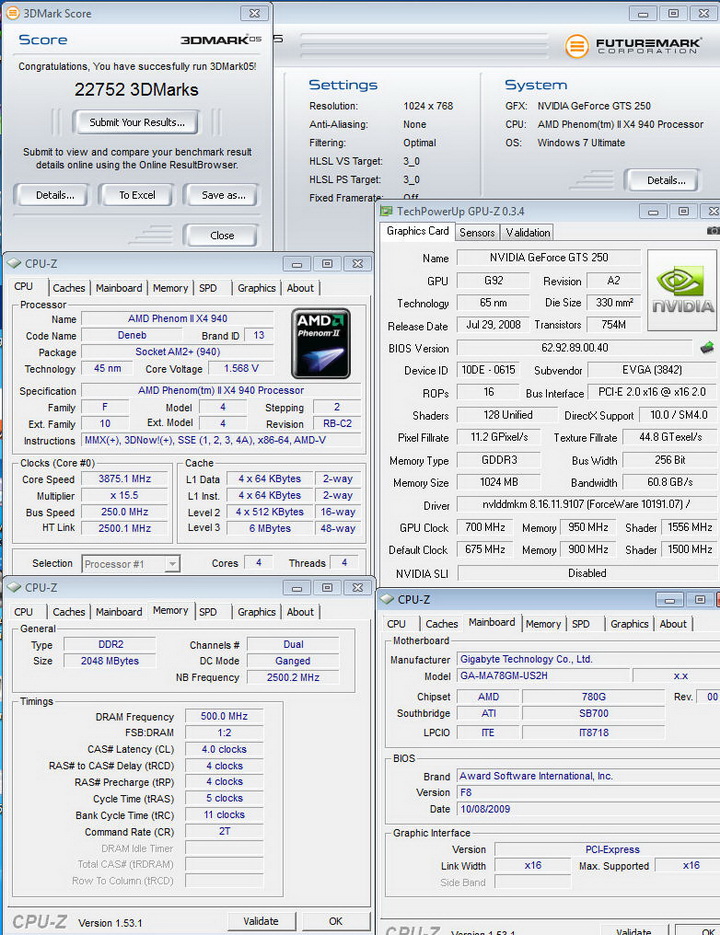
Task: Click the memory Type value DDR2
Action: tap(110, 645)
